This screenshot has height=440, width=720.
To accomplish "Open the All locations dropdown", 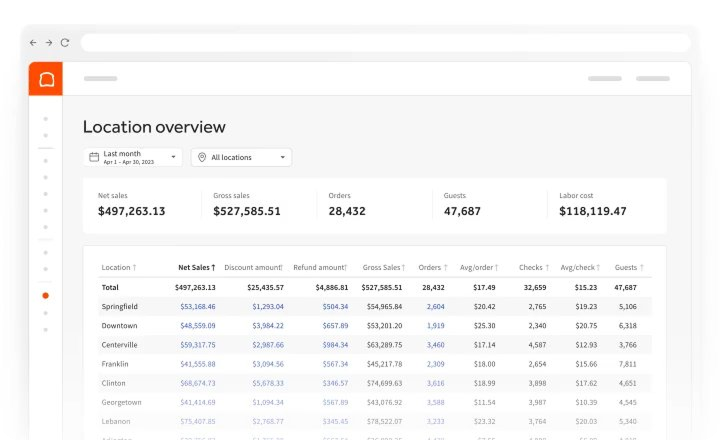I will pos(242,157).
